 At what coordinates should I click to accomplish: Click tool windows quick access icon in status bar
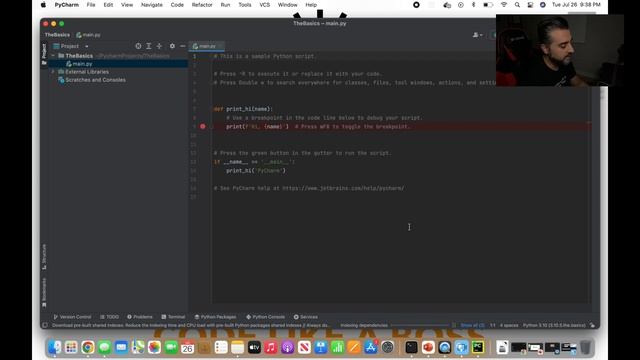[45, 325]
